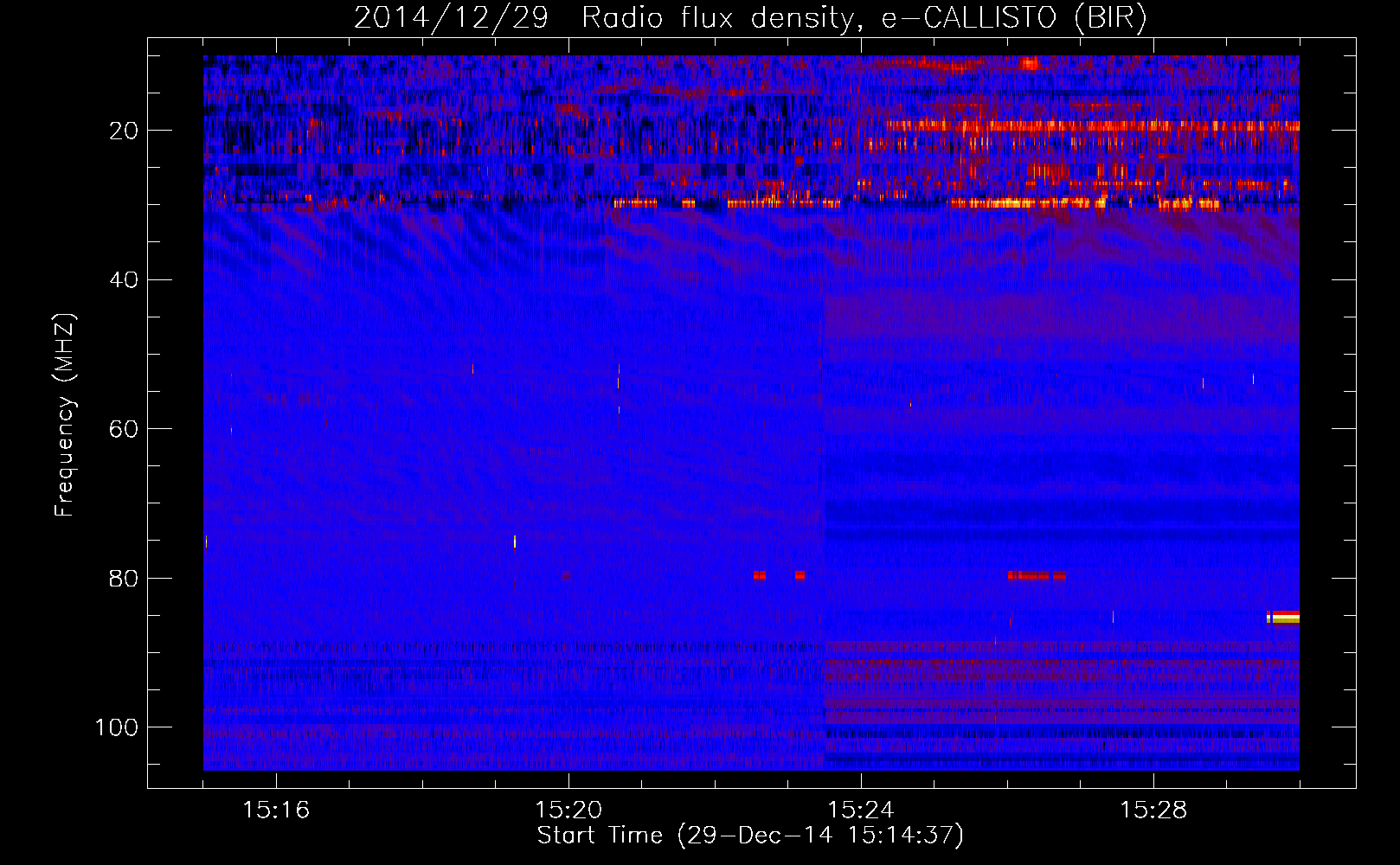Click the 'Start Time (29-Dec-14 15:14:37)' label
The width and height of the screenshot is (1400, 865).
point(750,836)
